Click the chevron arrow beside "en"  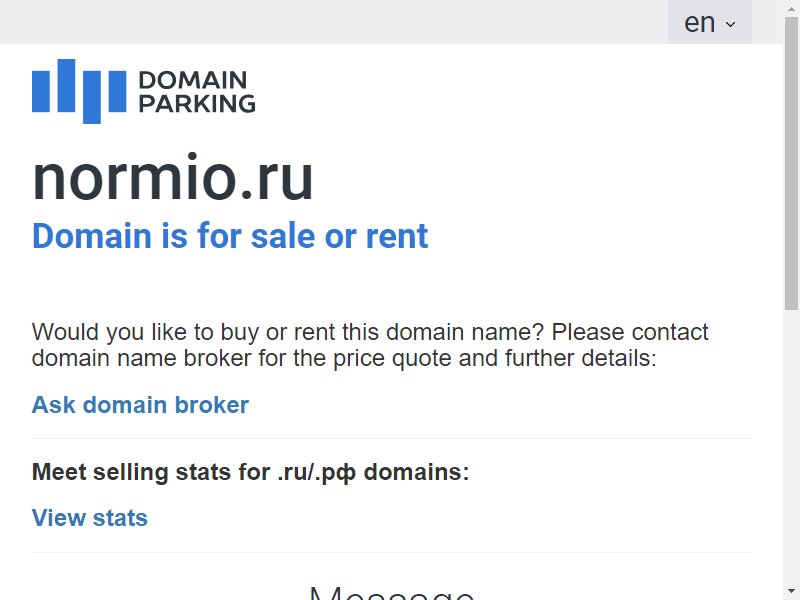731,24
